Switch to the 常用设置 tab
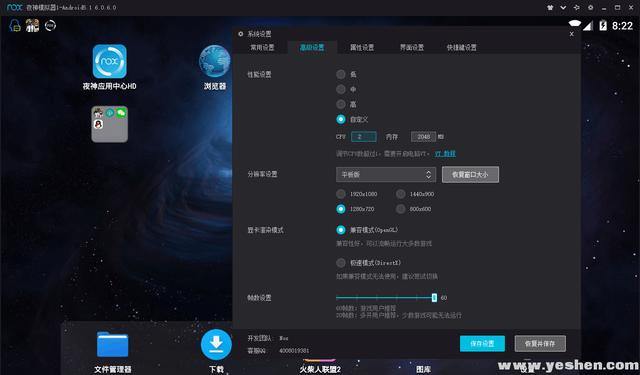The image size is (640, 375). (x=262, y=48)
